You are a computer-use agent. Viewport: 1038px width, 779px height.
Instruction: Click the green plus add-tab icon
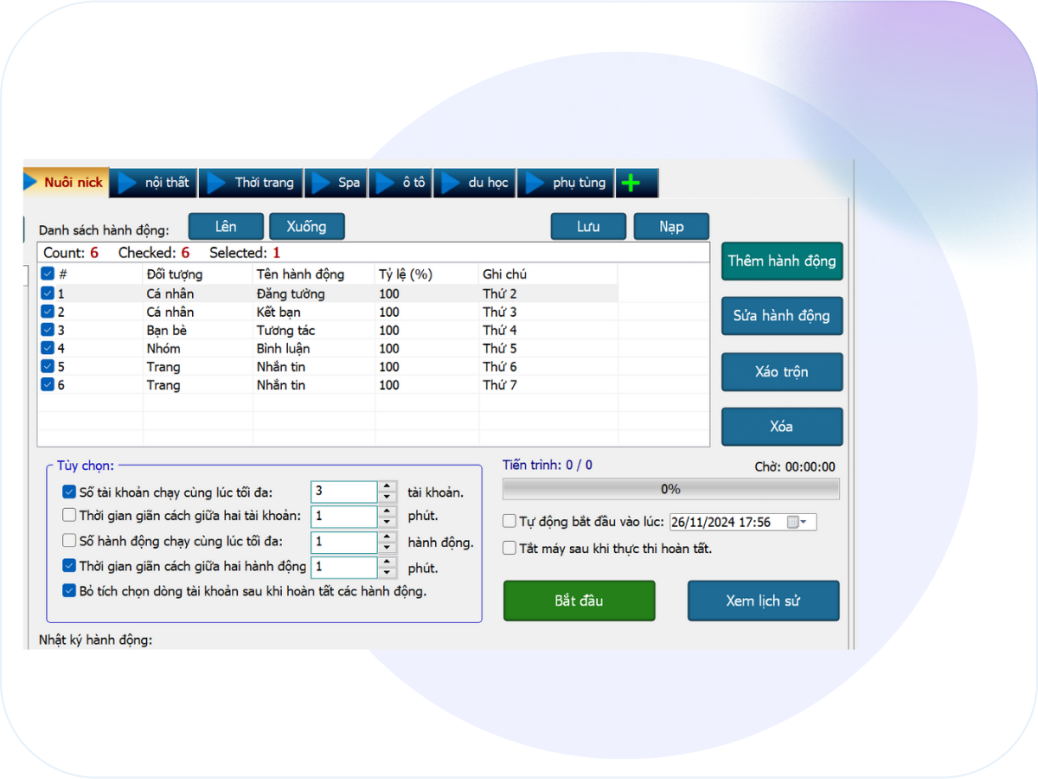click(x=630, y=183)
